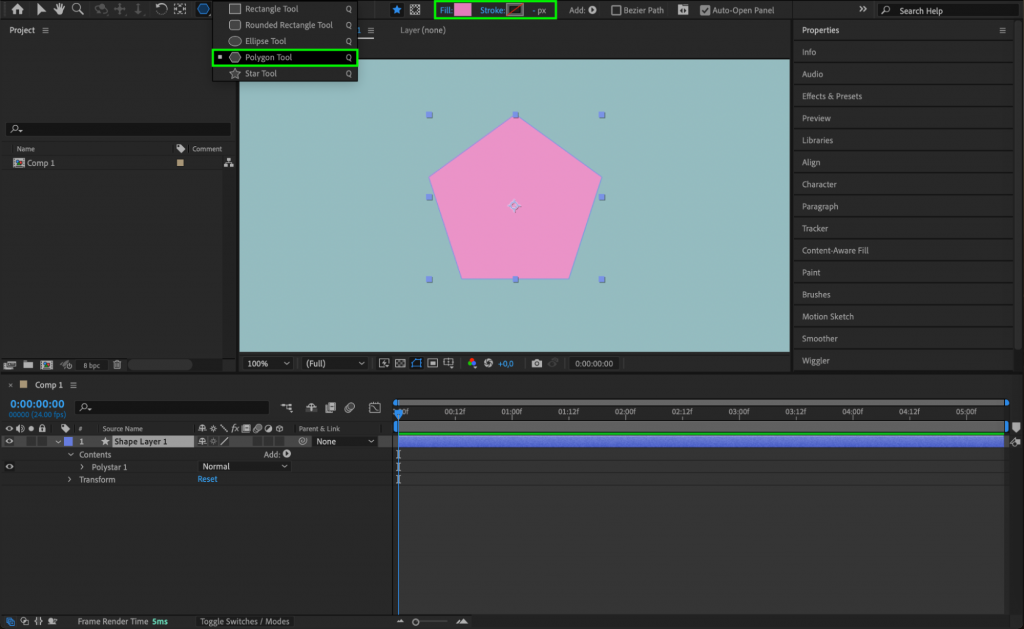This screenshot has width=1024, height=629.
Task: Click the Home icon in the toolbar
Action: tap(17, 9)
